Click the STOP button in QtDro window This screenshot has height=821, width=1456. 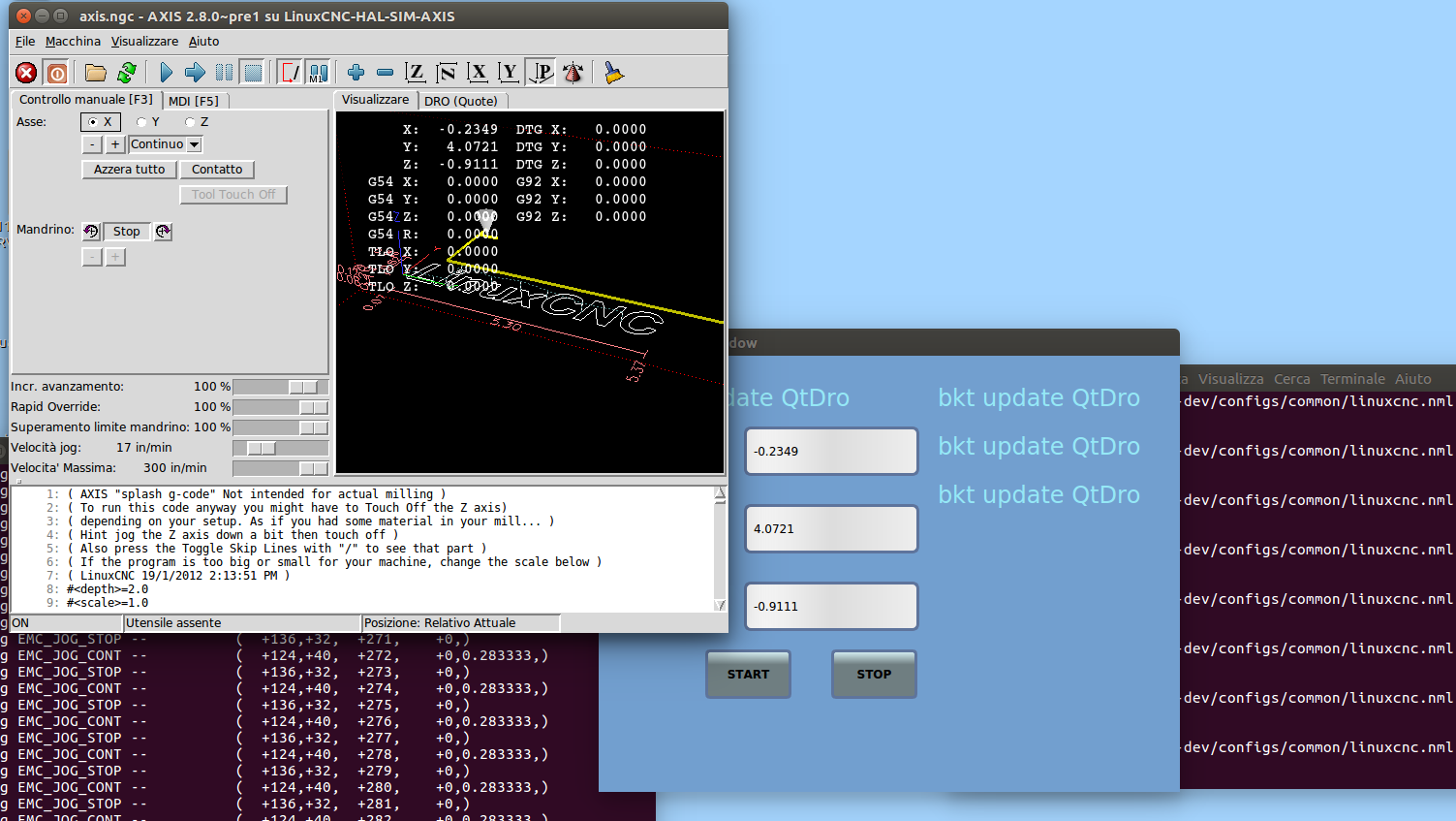874,675
